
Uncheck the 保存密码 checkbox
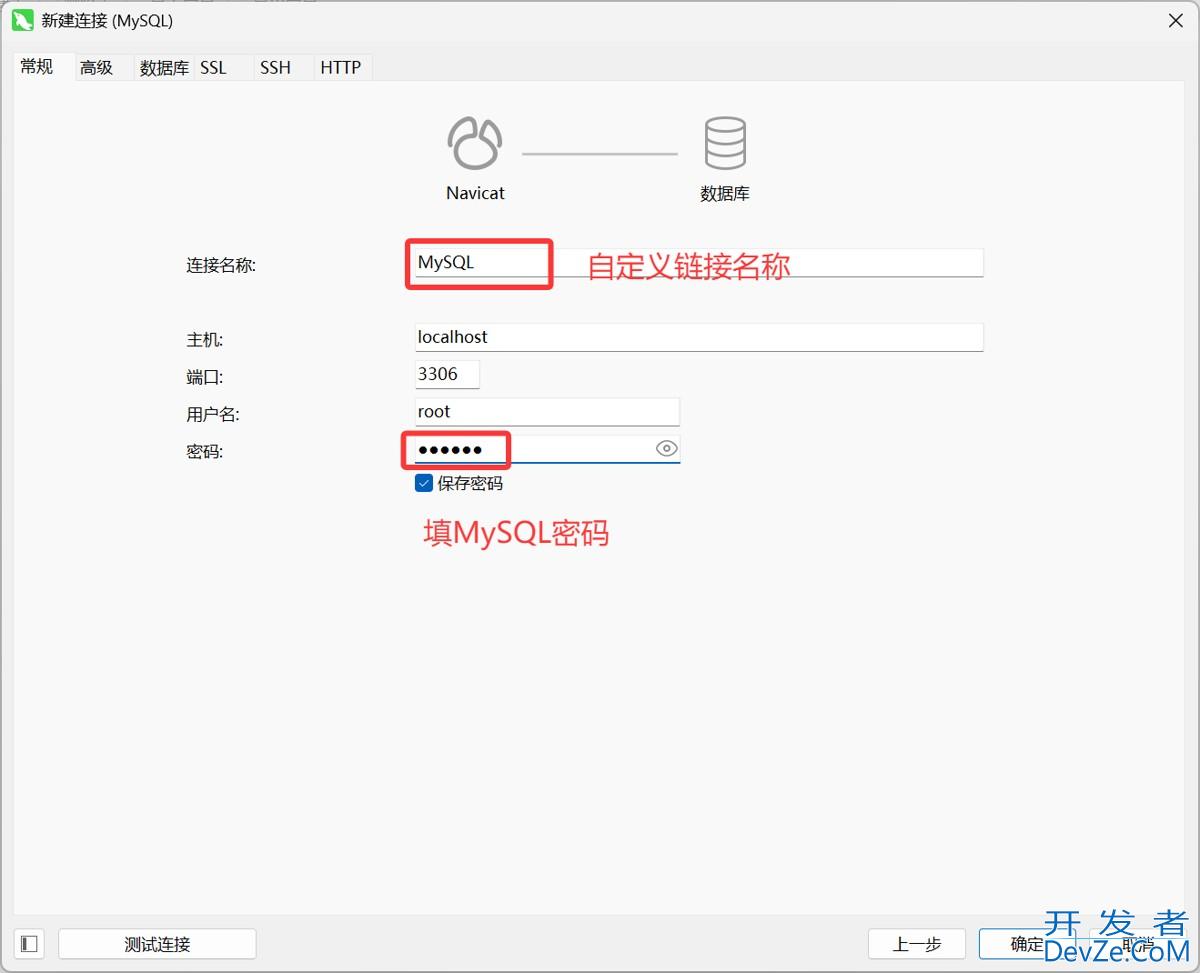click(424, 483)
